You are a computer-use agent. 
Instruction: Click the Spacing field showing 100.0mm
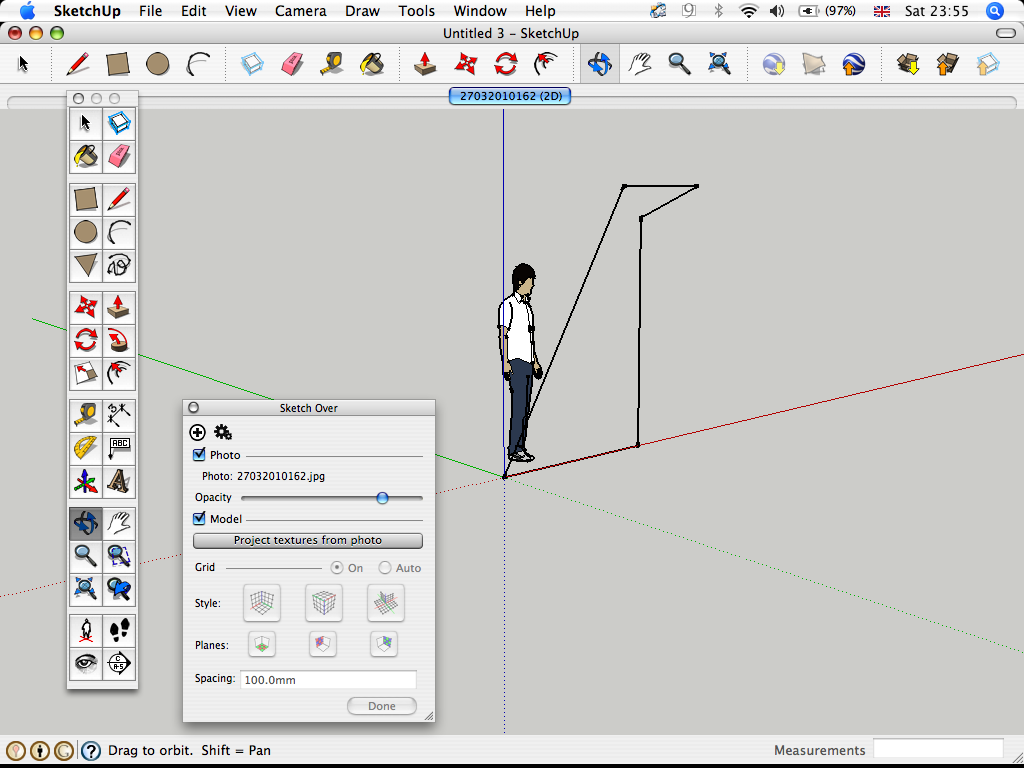(328, 680)
